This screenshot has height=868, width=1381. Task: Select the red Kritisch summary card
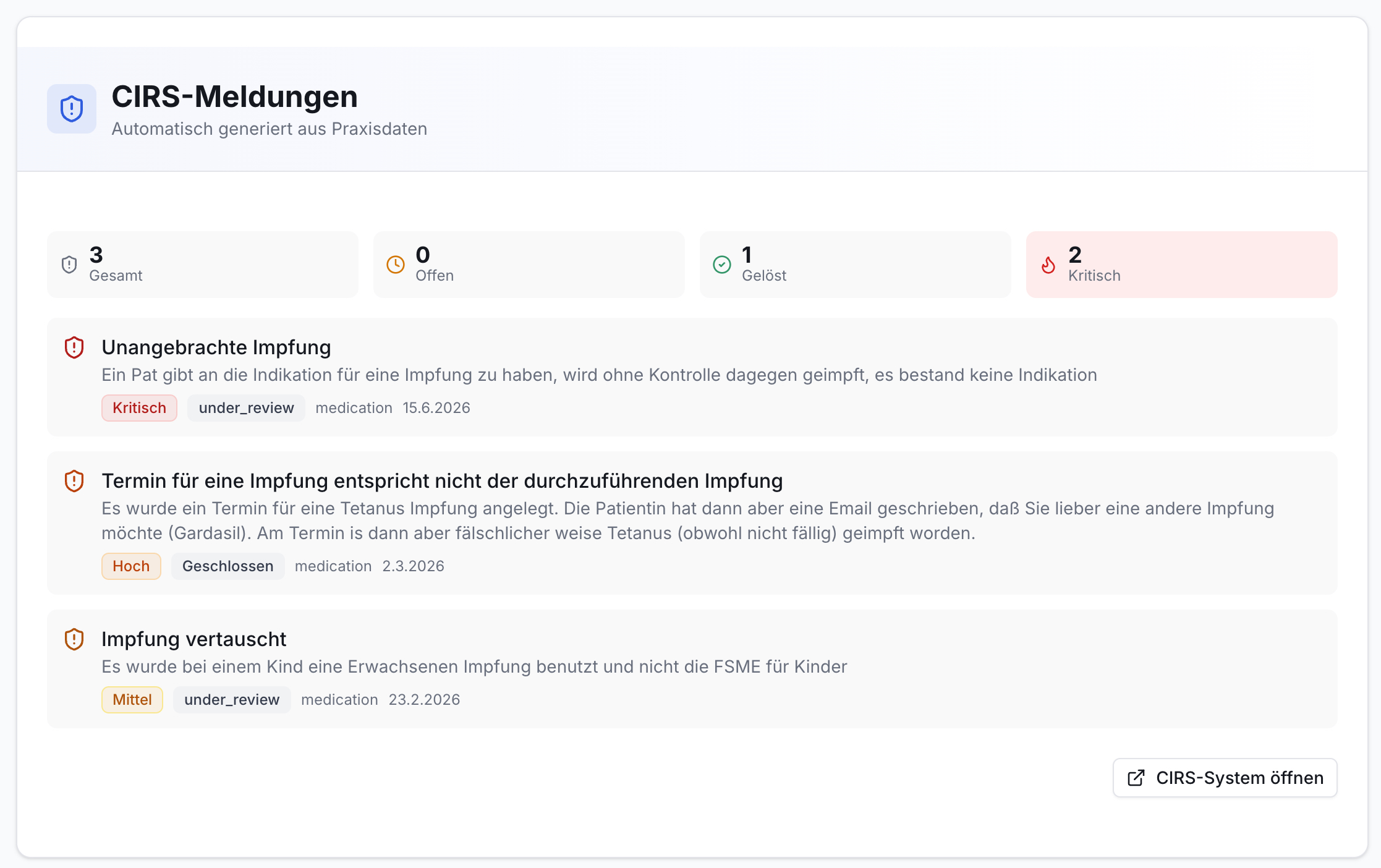point(1182,265)
